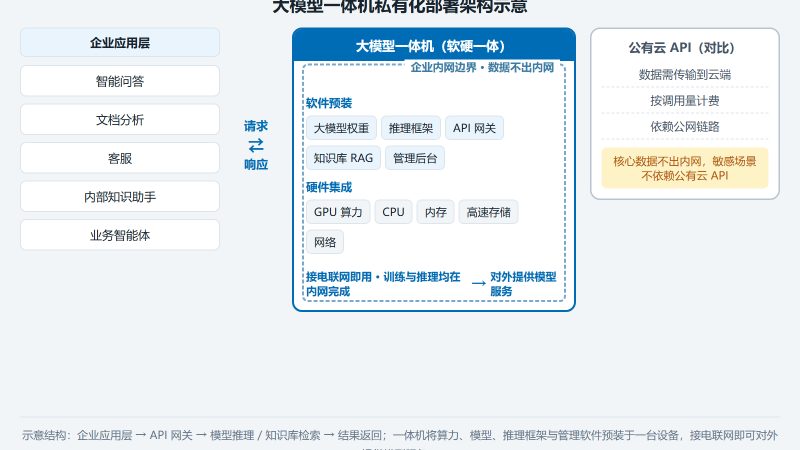Click the 依赖公网链路 row
The height and width of the screenshot is (450, 800).
[x=685, y=126]
